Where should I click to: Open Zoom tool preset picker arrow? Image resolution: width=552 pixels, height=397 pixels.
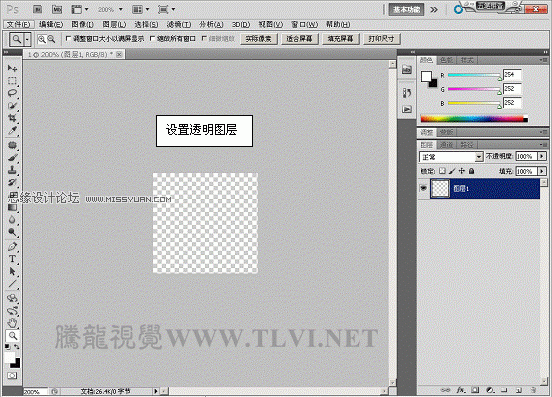tap(27, 39)
